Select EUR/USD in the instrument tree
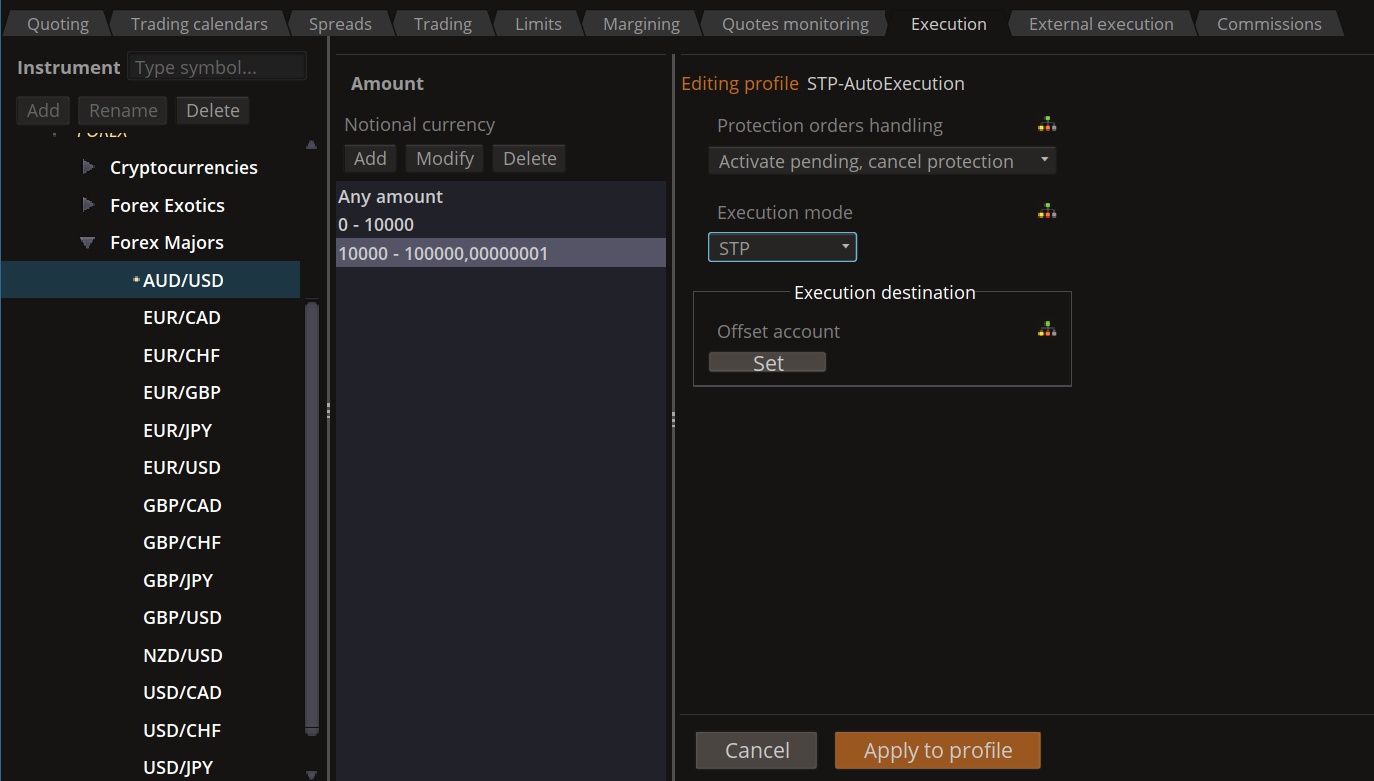1374x781 pixels. coord(182,468)
